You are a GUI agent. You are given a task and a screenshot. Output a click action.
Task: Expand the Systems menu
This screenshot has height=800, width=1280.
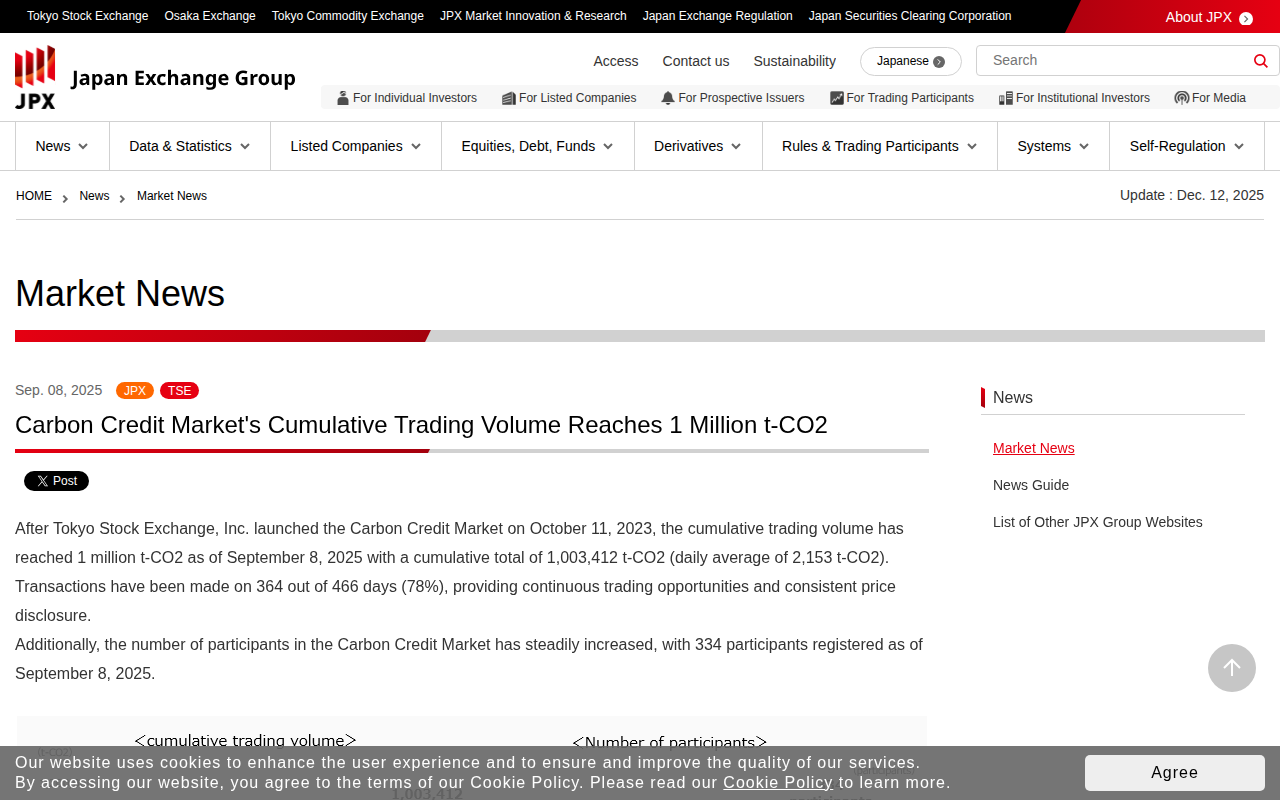point(1054,146)
